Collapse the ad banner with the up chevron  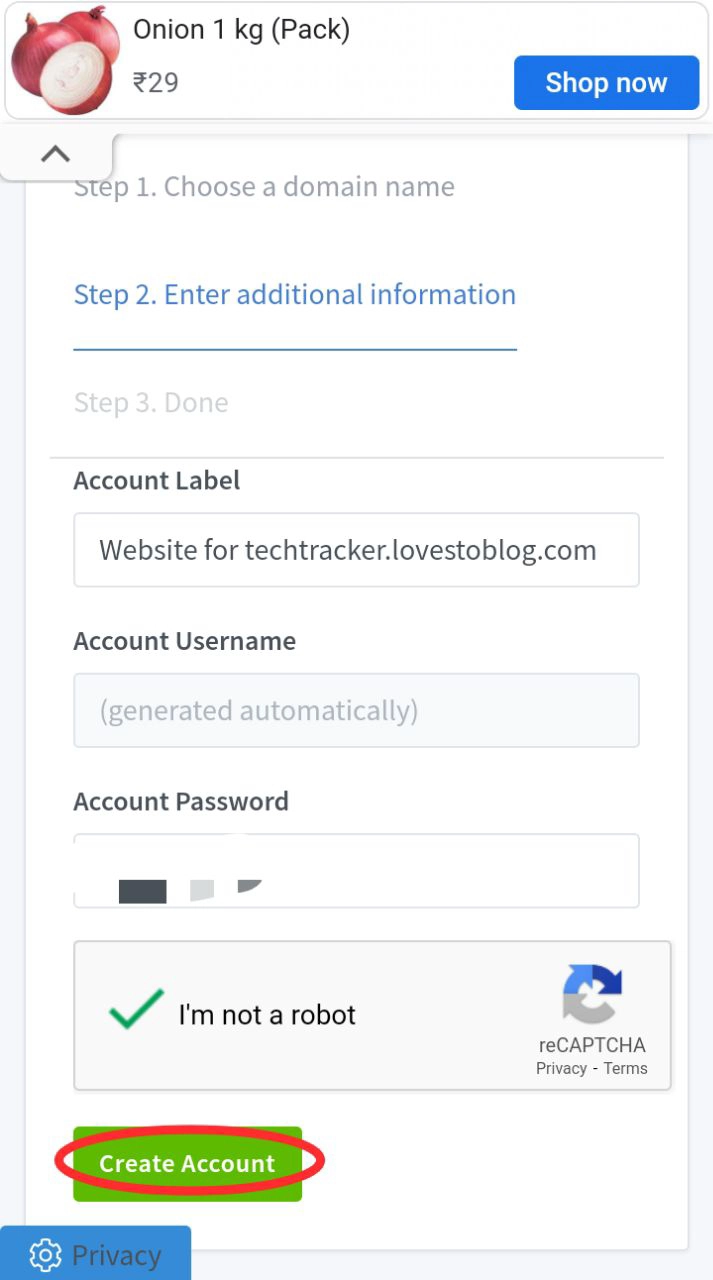pyautogui.click(x=56, y=154)
